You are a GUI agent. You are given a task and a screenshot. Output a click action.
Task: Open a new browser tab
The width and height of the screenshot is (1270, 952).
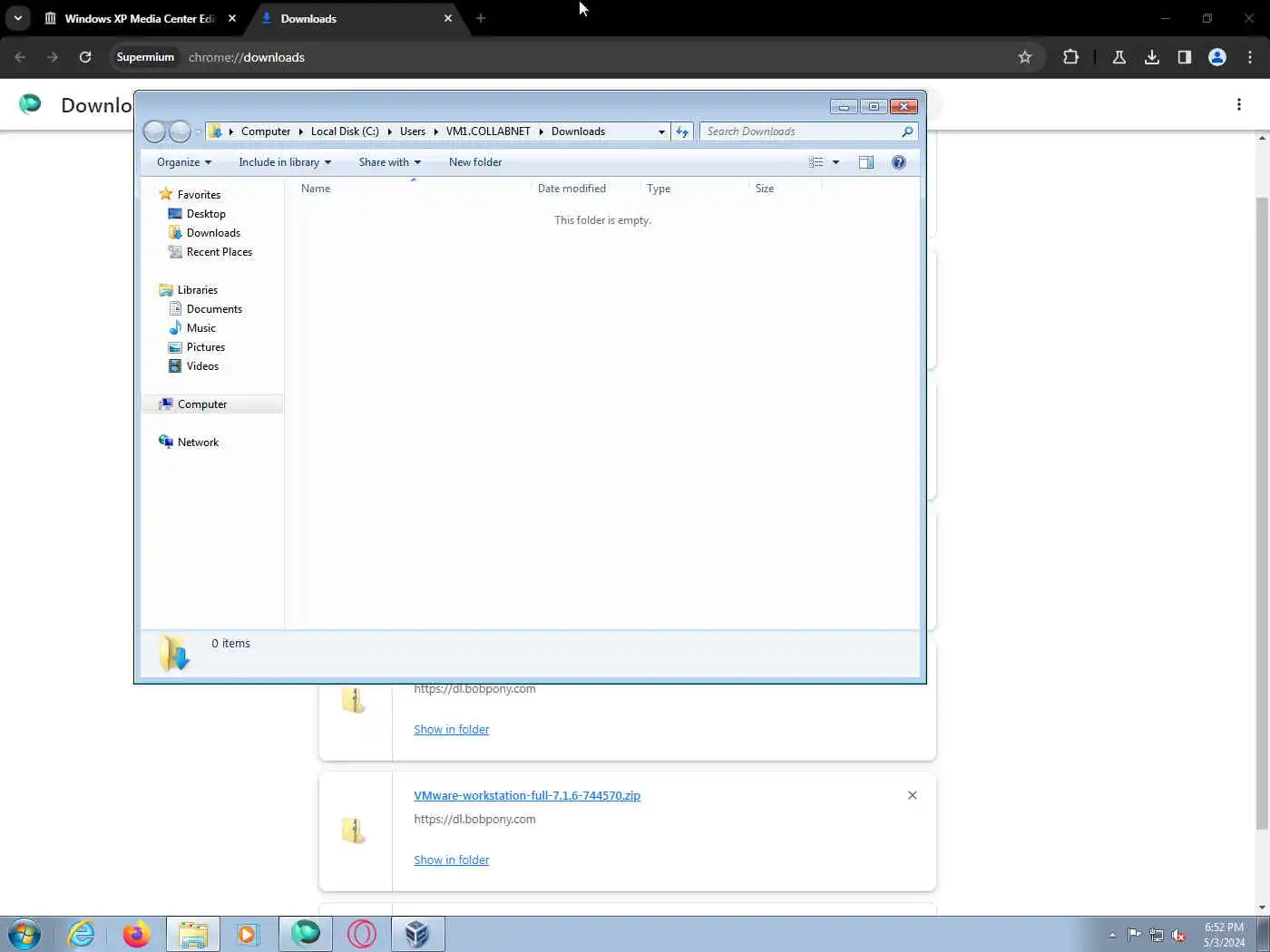coord(481,18)
